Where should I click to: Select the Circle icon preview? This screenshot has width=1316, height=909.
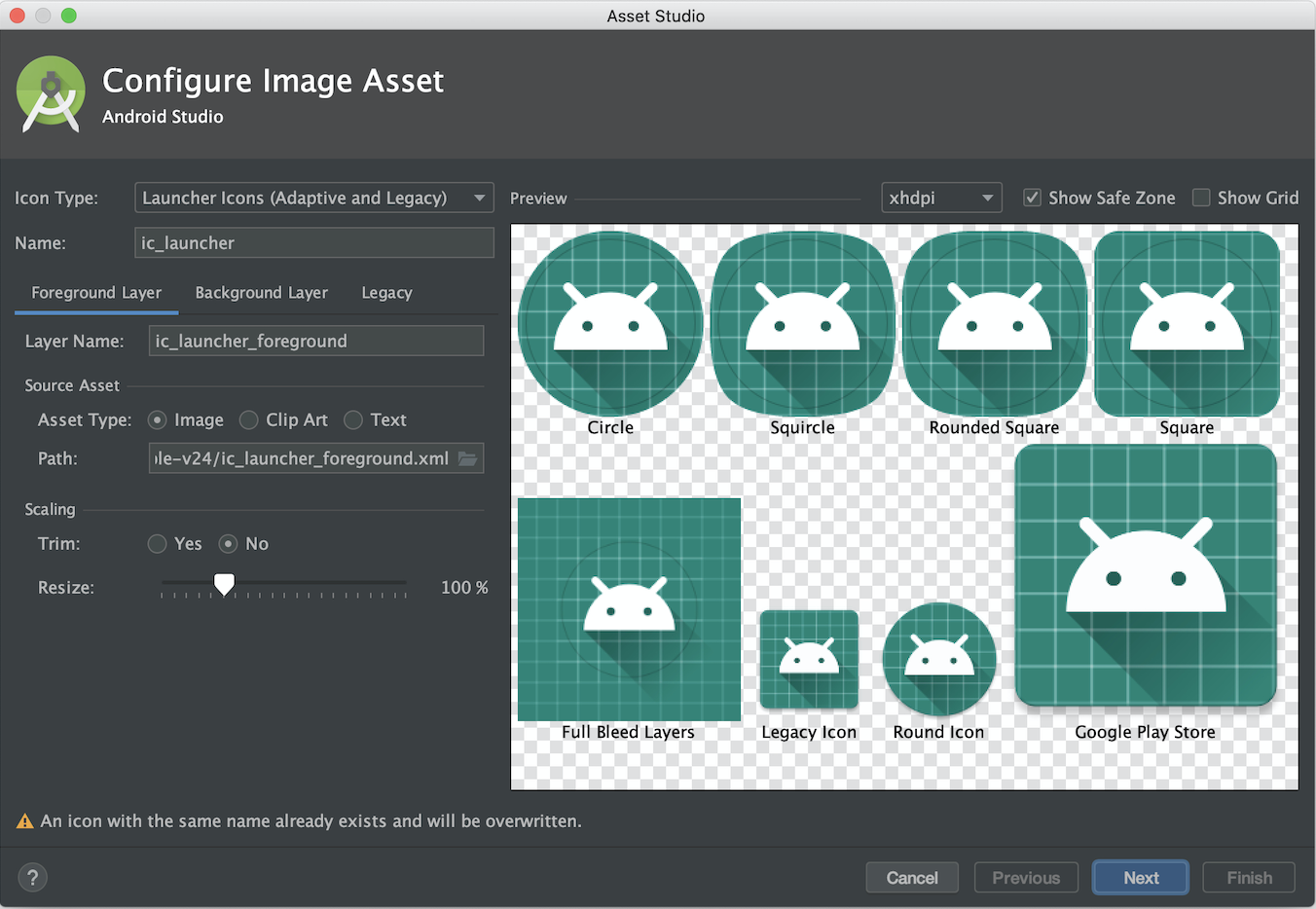click(x=610, y=324)
